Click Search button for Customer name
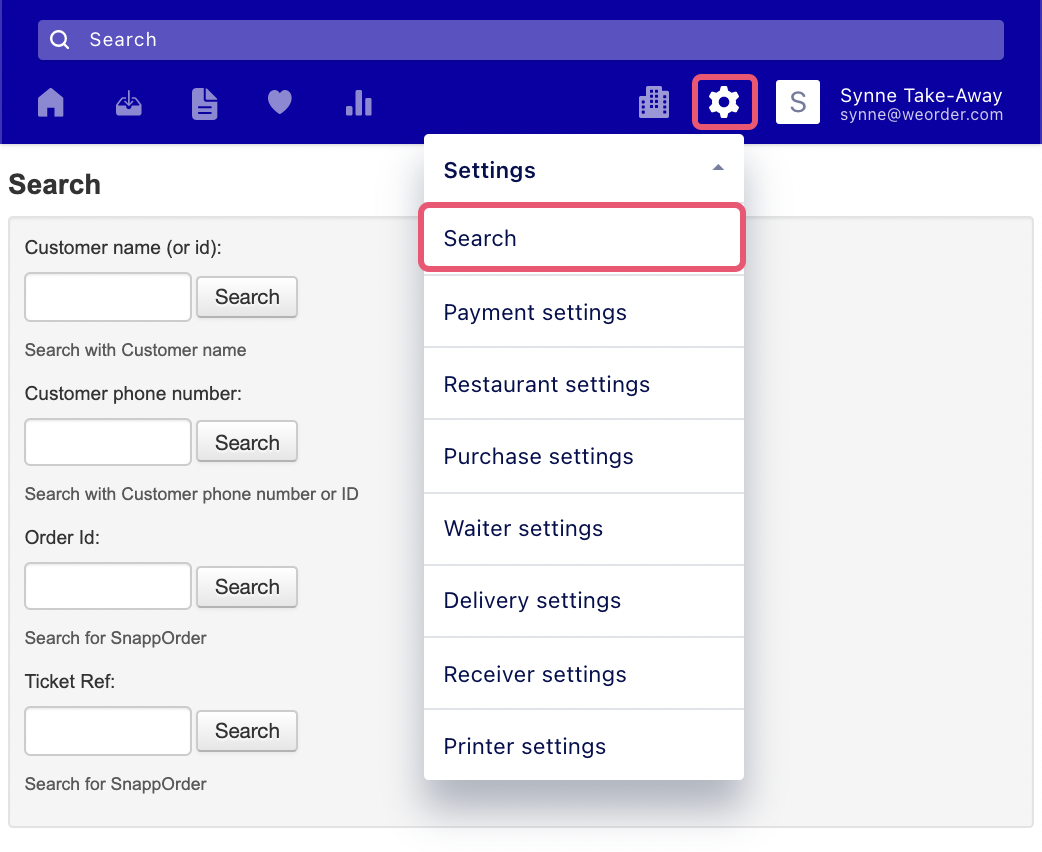 click(247, 297)
